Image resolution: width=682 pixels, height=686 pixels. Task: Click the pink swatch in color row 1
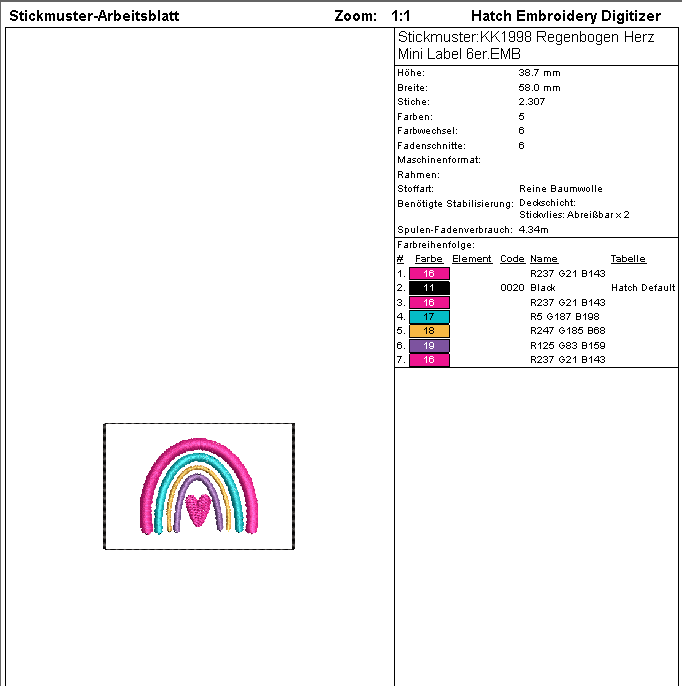click(429, 273)
